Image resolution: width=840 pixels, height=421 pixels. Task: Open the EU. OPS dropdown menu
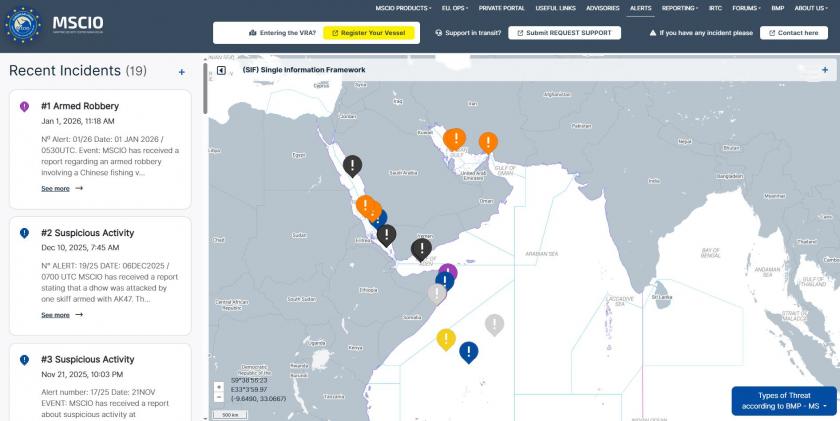[455, 8]
